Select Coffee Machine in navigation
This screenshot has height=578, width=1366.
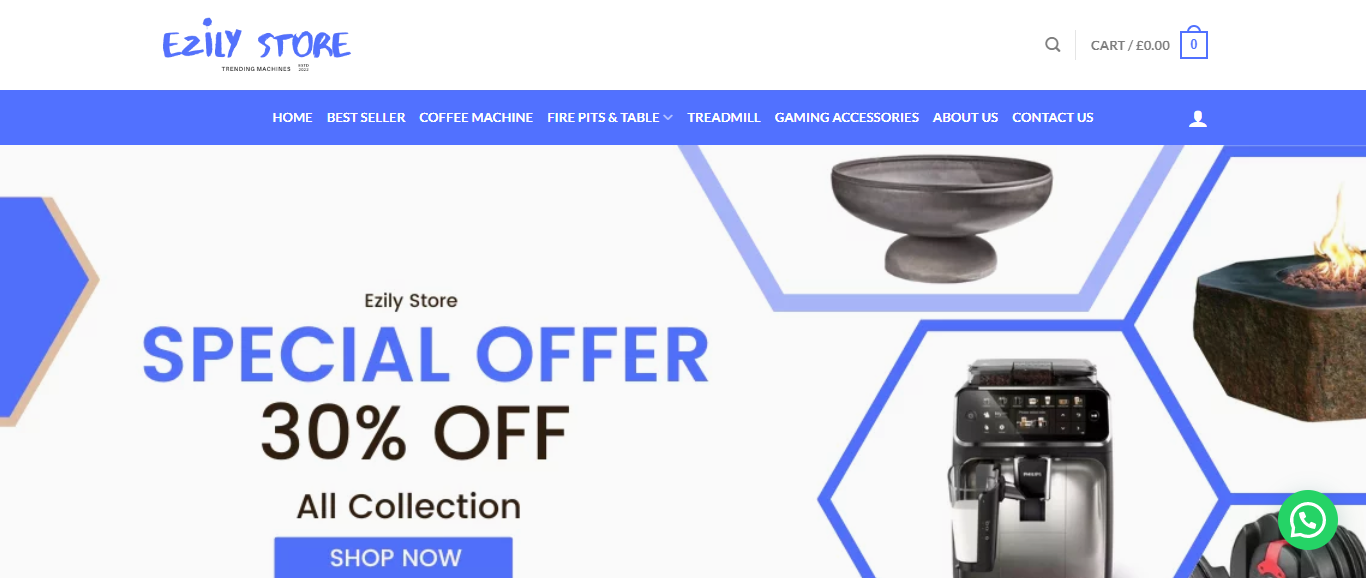476,118
